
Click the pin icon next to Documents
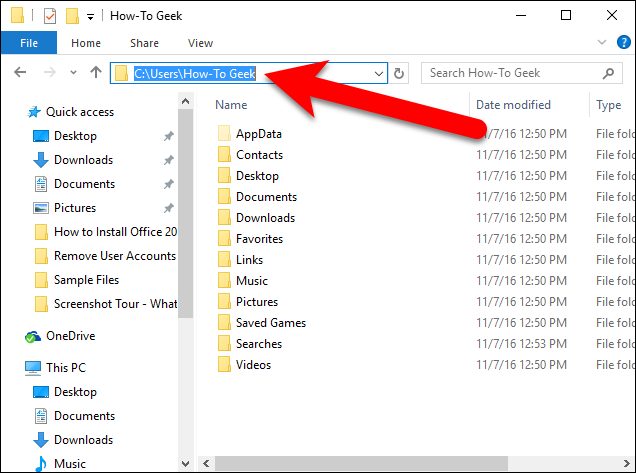pyautogui.click(x=169, y=184)
